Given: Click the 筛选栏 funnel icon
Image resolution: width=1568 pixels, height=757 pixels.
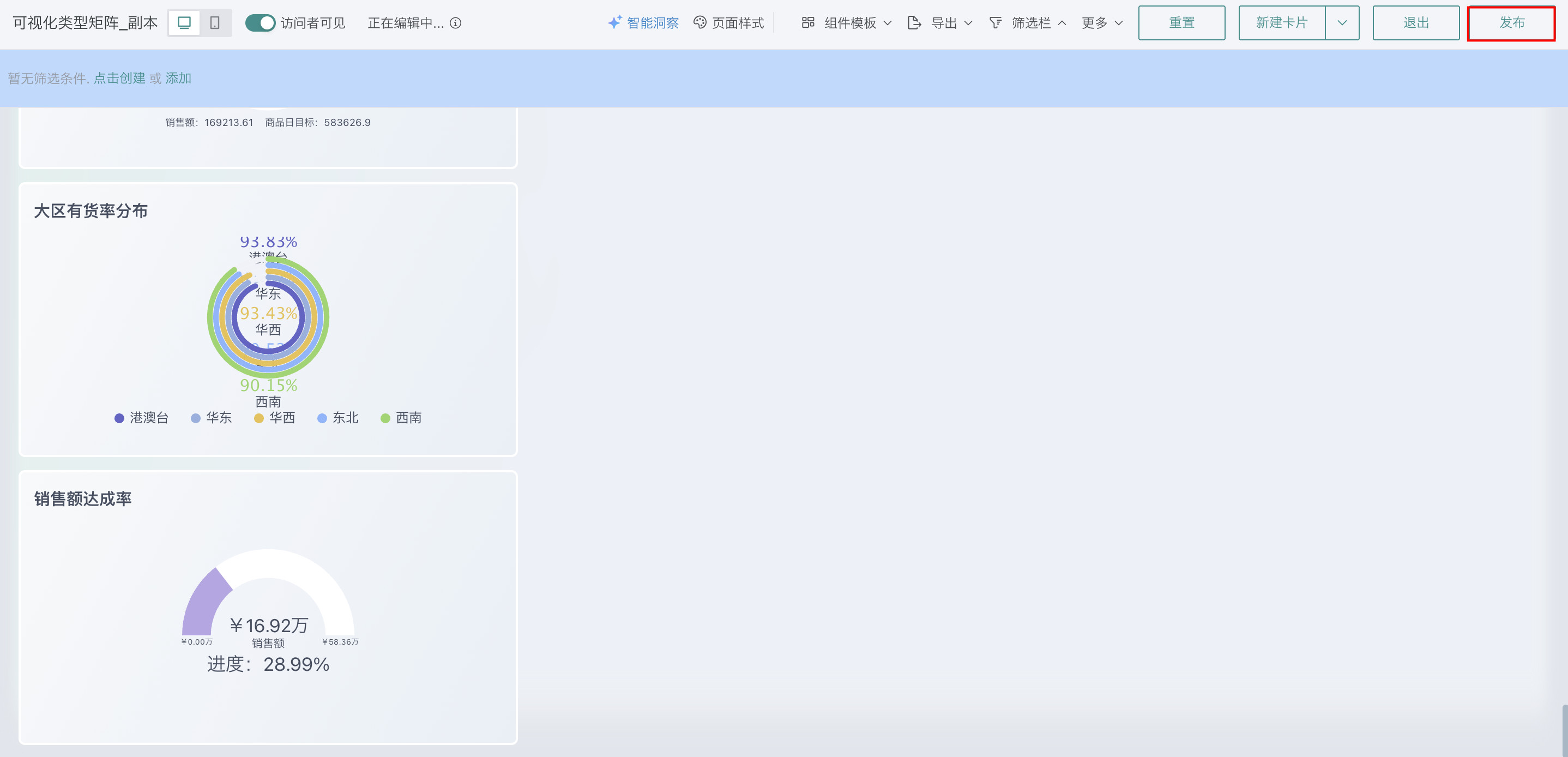Looking at the screenshot, I should tap(995, 23).
